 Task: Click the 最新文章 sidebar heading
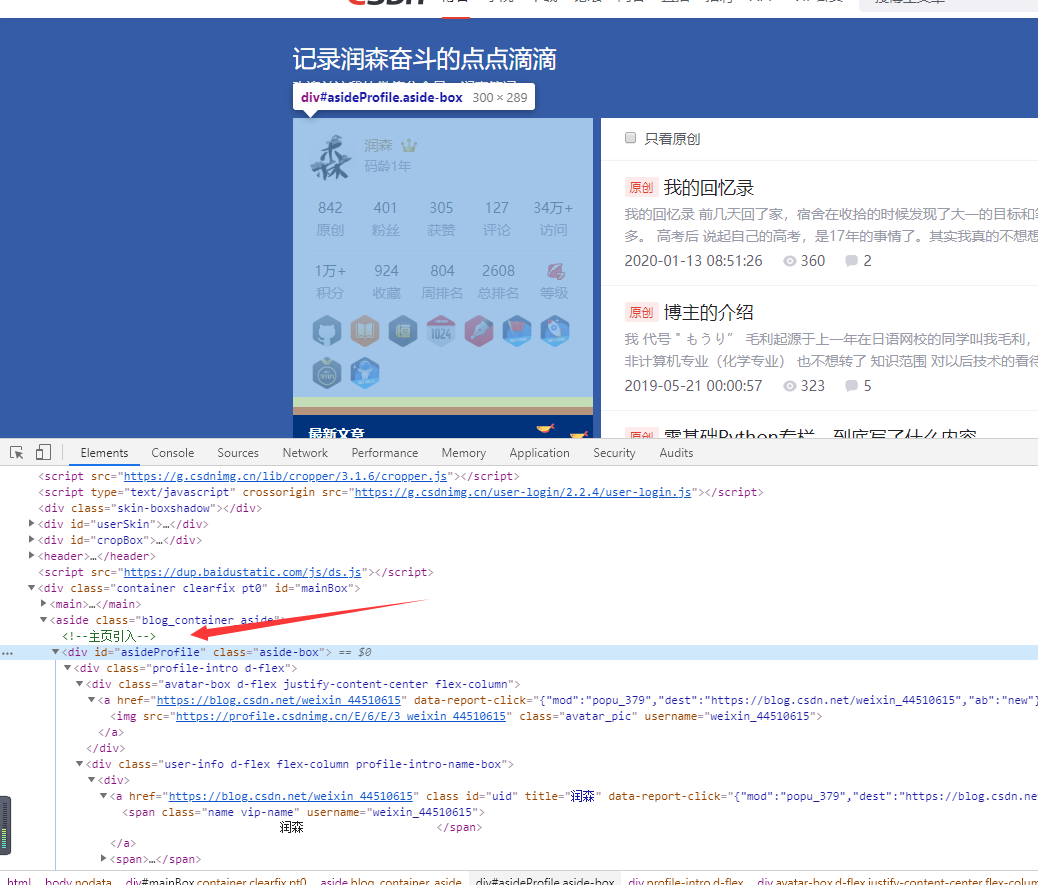tap(337, 432)
